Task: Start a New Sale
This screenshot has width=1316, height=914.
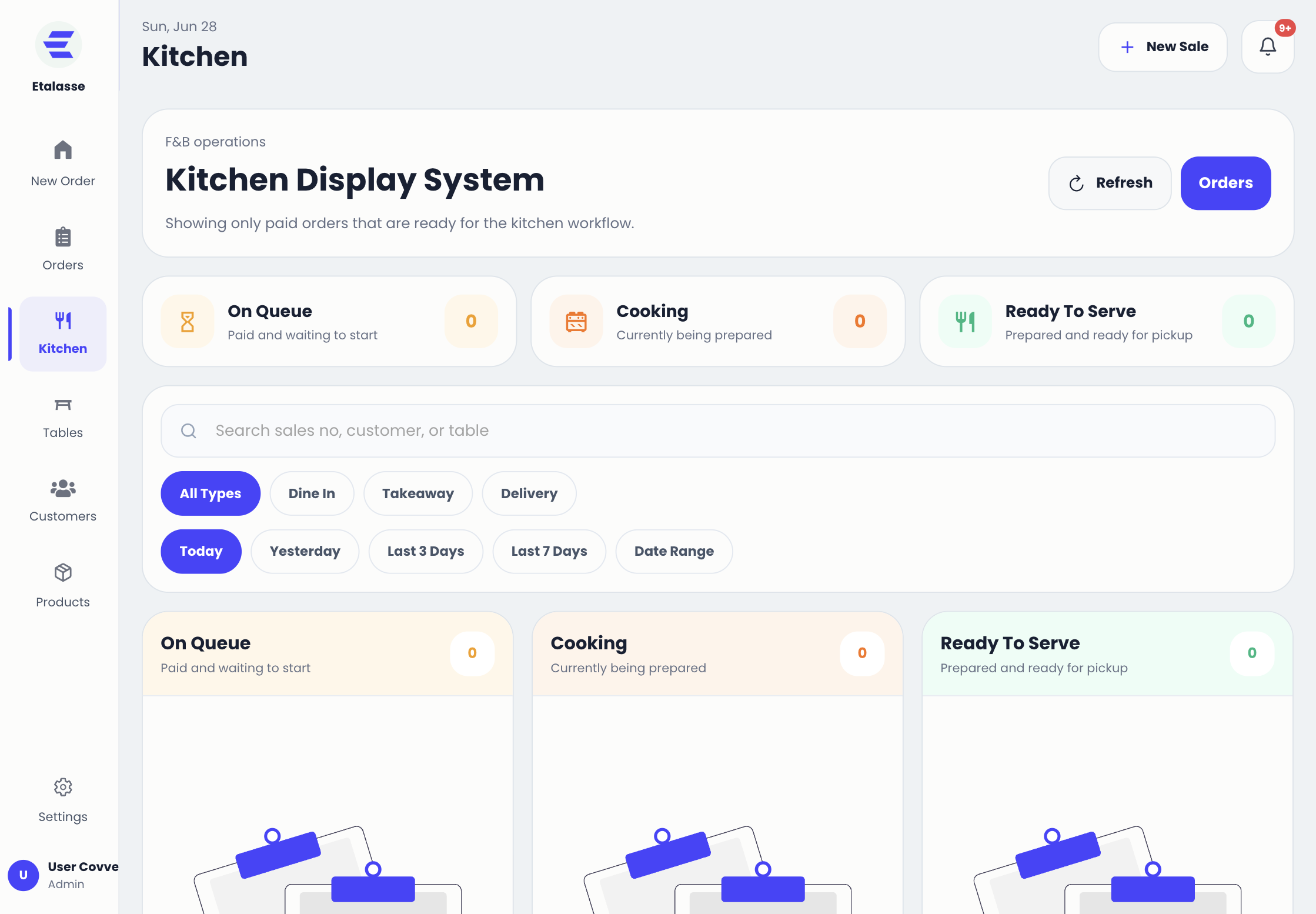Action: click(x=1163, y=47)
